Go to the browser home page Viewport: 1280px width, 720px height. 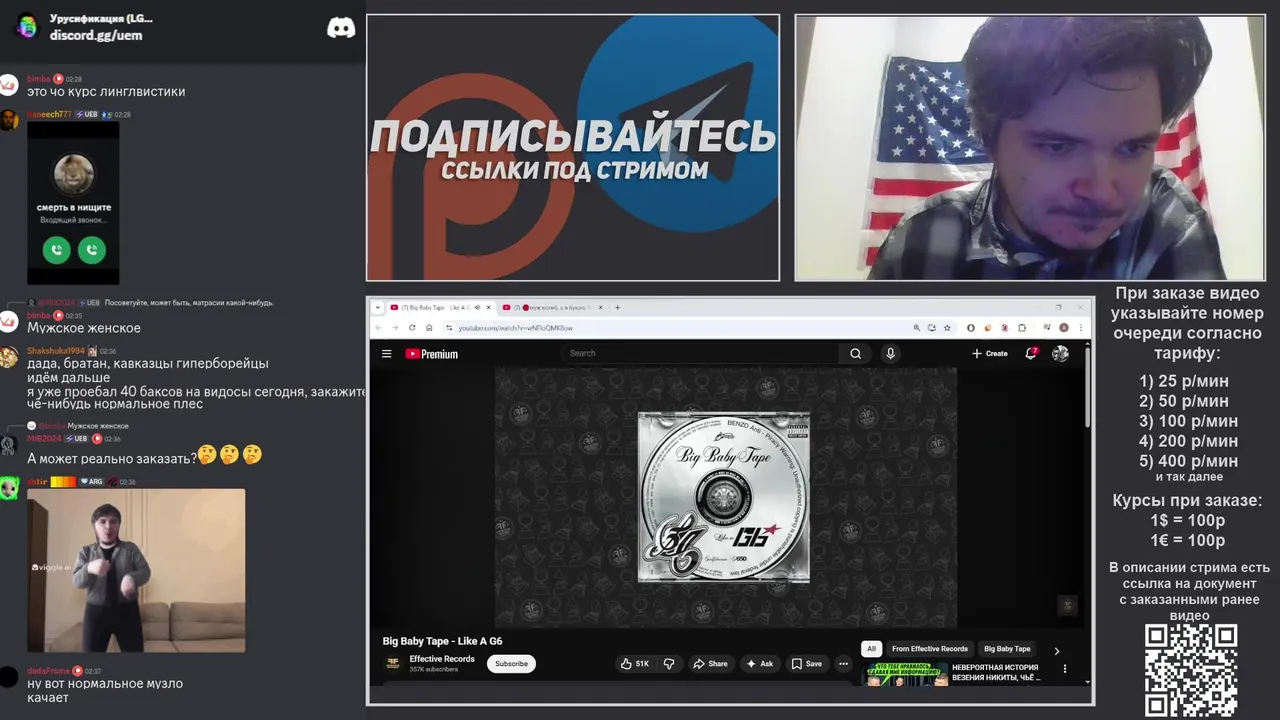coord(428,327)
